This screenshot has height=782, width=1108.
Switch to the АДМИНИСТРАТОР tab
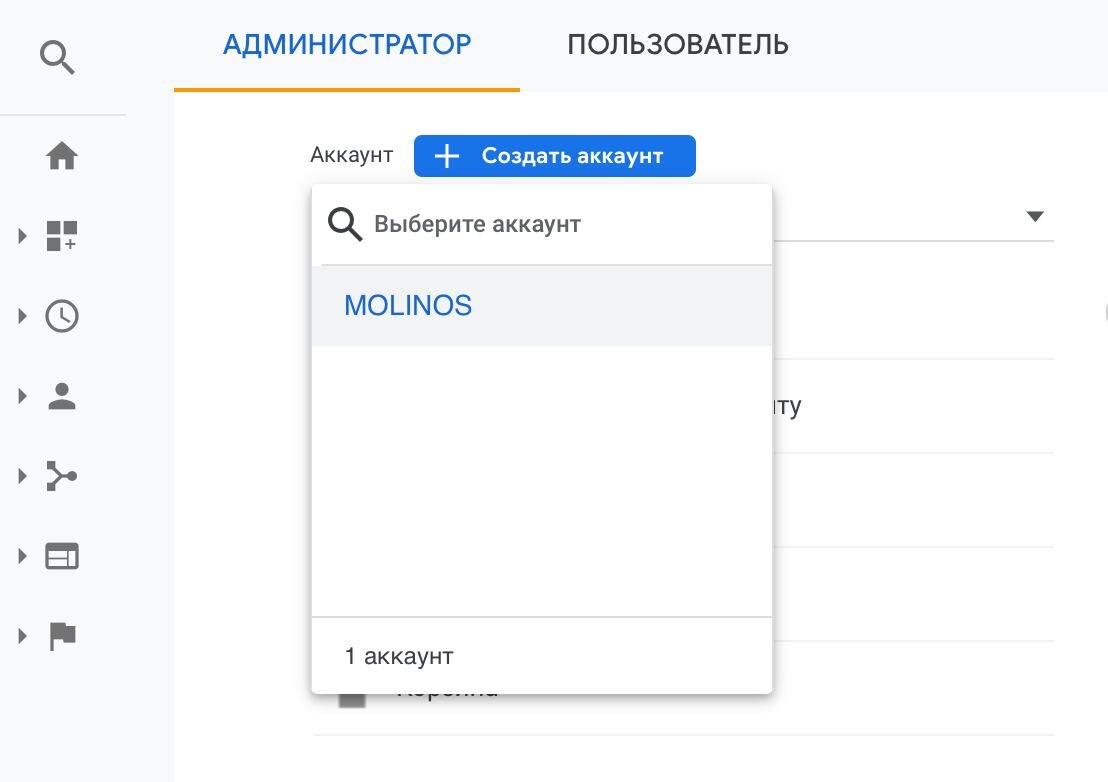pos(347,44)
